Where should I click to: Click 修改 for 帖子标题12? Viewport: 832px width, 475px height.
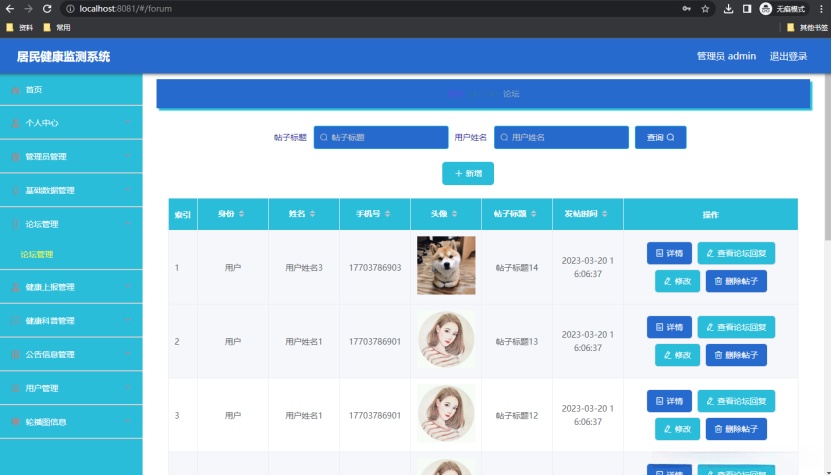[x=677, y=429]
